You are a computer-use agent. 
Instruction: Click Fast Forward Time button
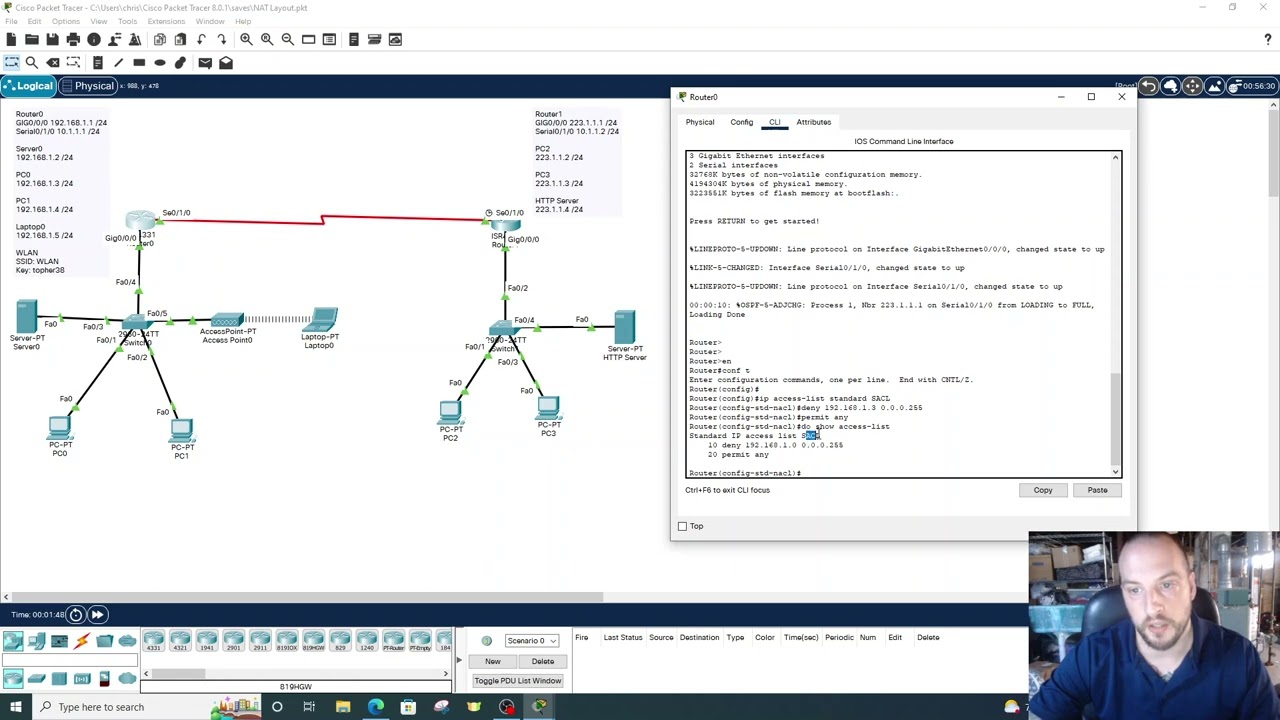tap(98, 614)
